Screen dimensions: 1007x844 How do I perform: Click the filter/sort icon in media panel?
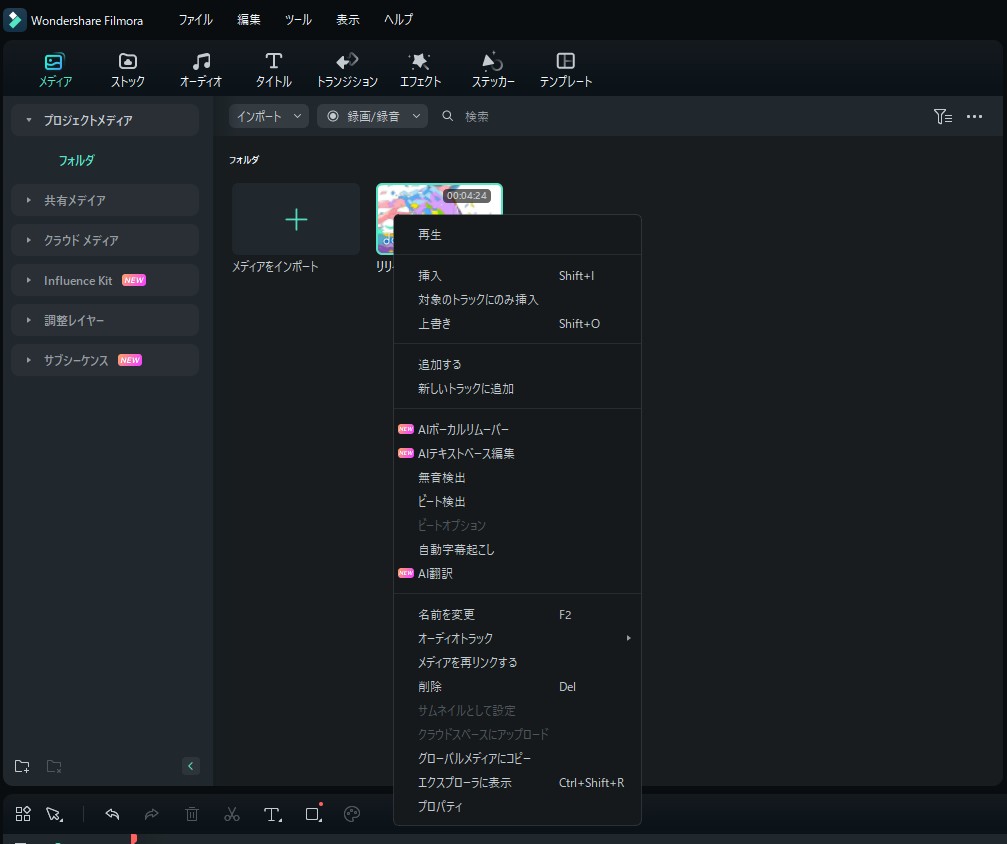pos(942,117)
